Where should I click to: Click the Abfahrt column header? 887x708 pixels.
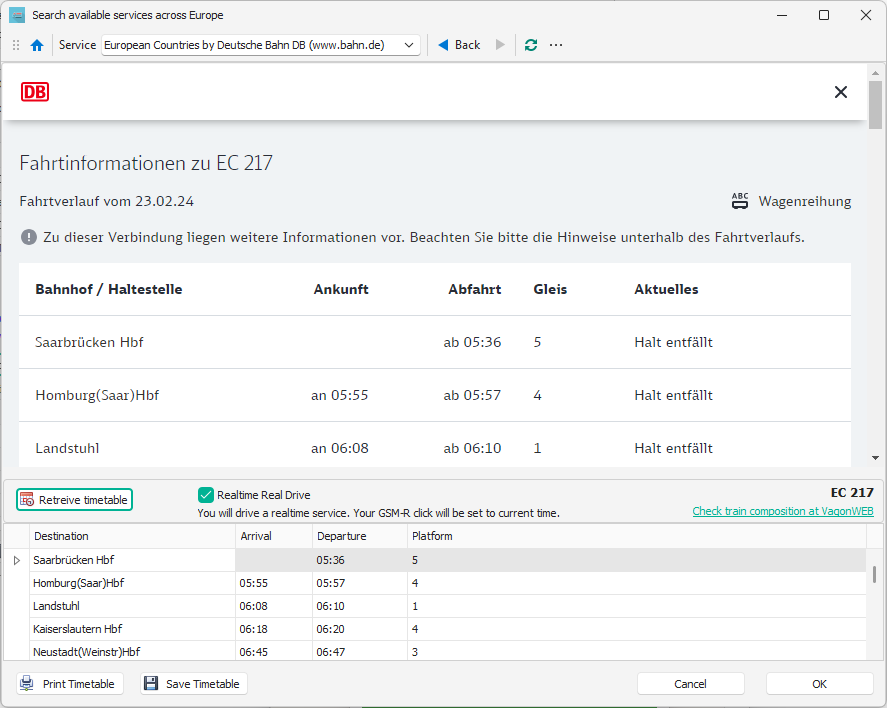[475, 290]
